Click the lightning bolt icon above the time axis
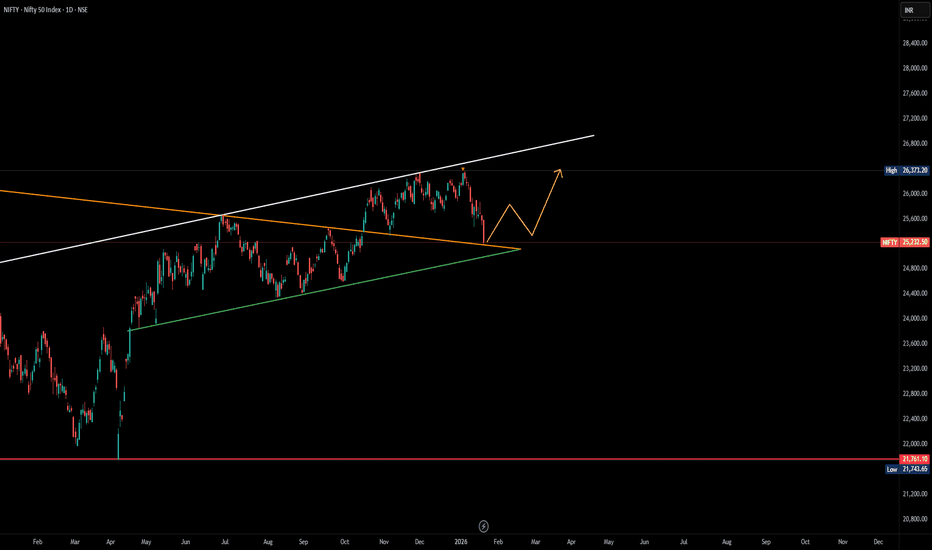Screen dimensions: 932x550 [x=483, y=525]
